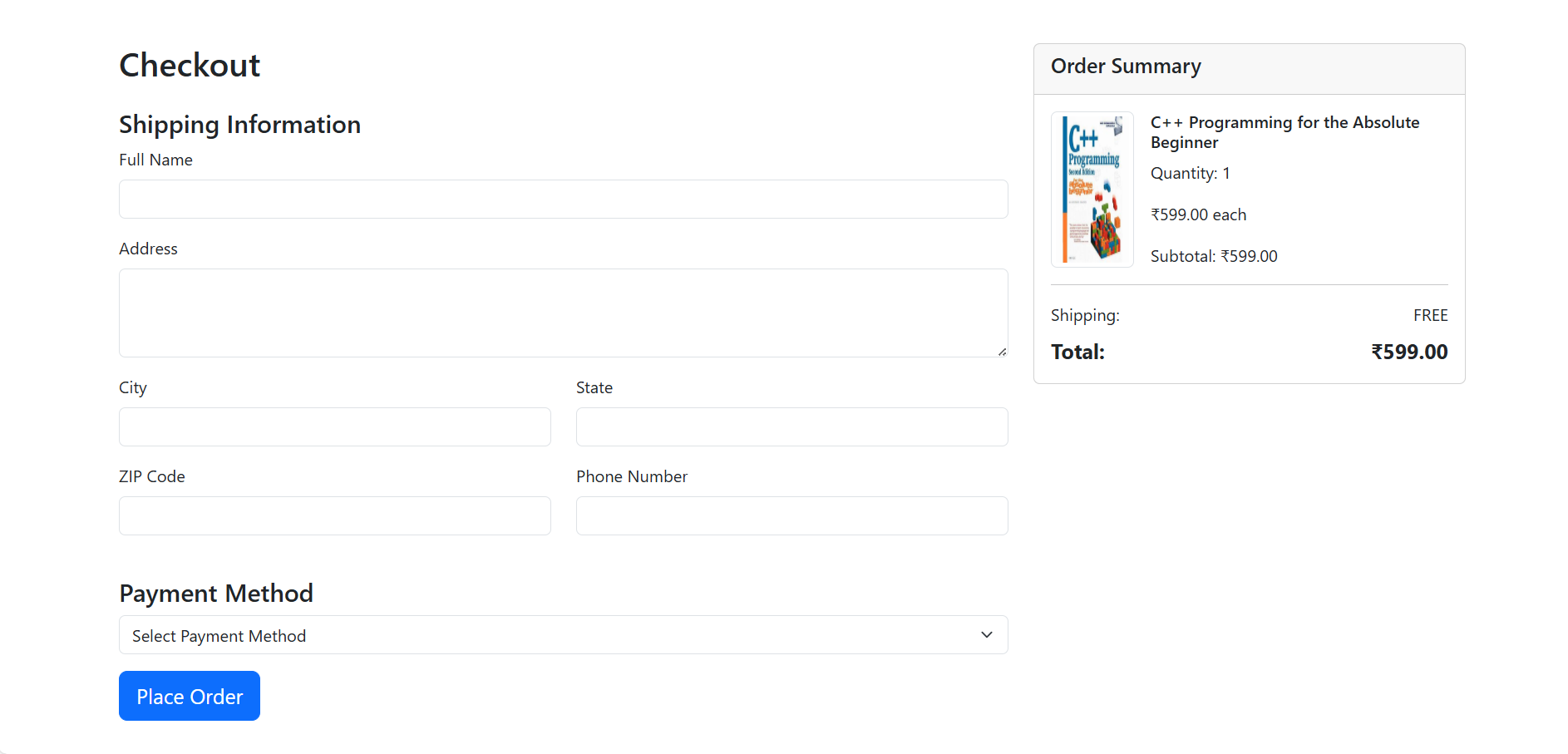Click the C++ Programming book cover thumbnail
The width and height of the screenshot is (1568, 754).
[1092, 190]
